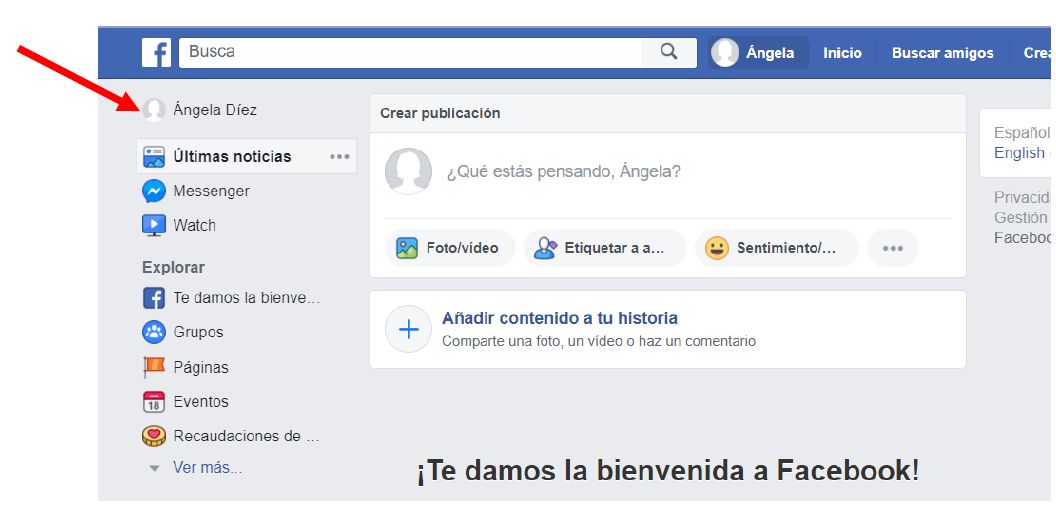This screenshot has width=1056, height=507.
Task: Open the Messenger sidebar link
Action: click(x=211, y=191)
